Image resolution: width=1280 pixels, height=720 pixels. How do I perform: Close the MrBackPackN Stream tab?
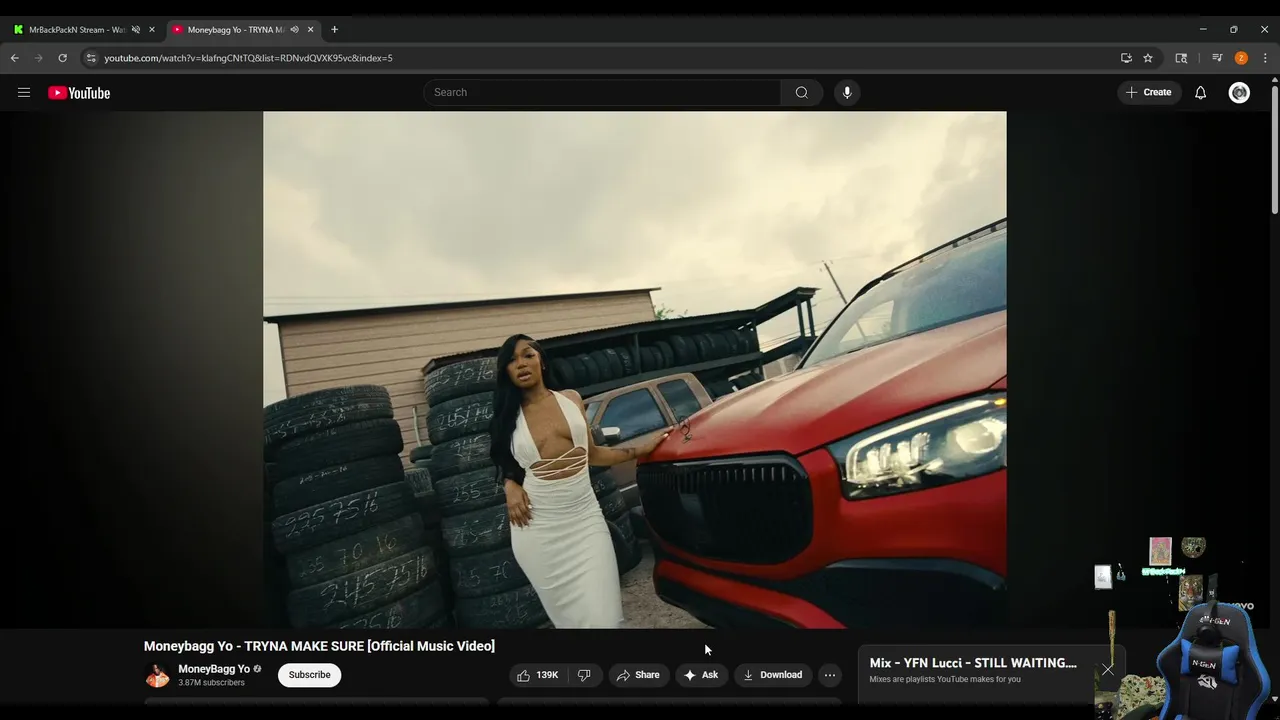point(152,30)
